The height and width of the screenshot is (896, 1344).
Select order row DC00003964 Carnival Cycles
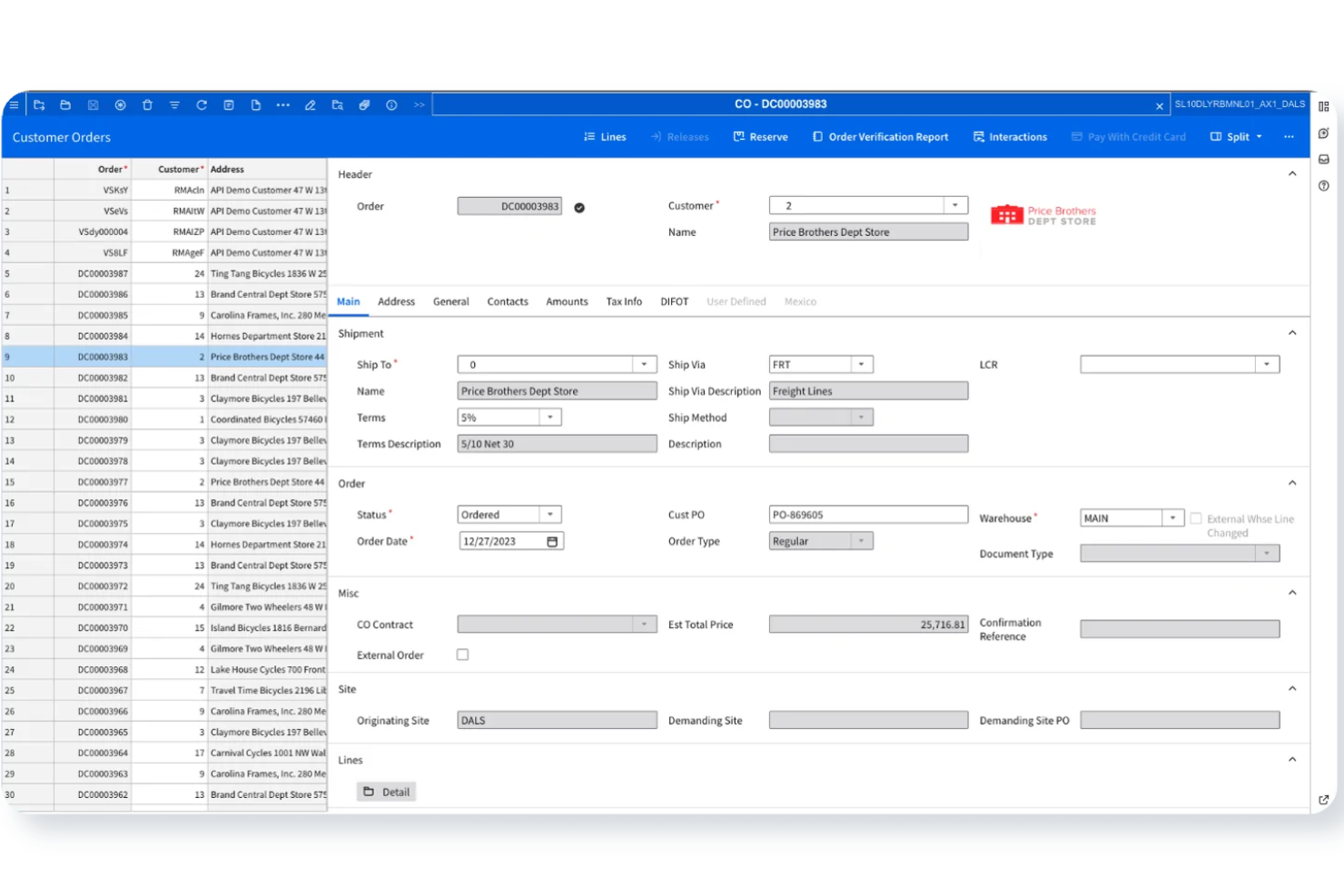164,753
